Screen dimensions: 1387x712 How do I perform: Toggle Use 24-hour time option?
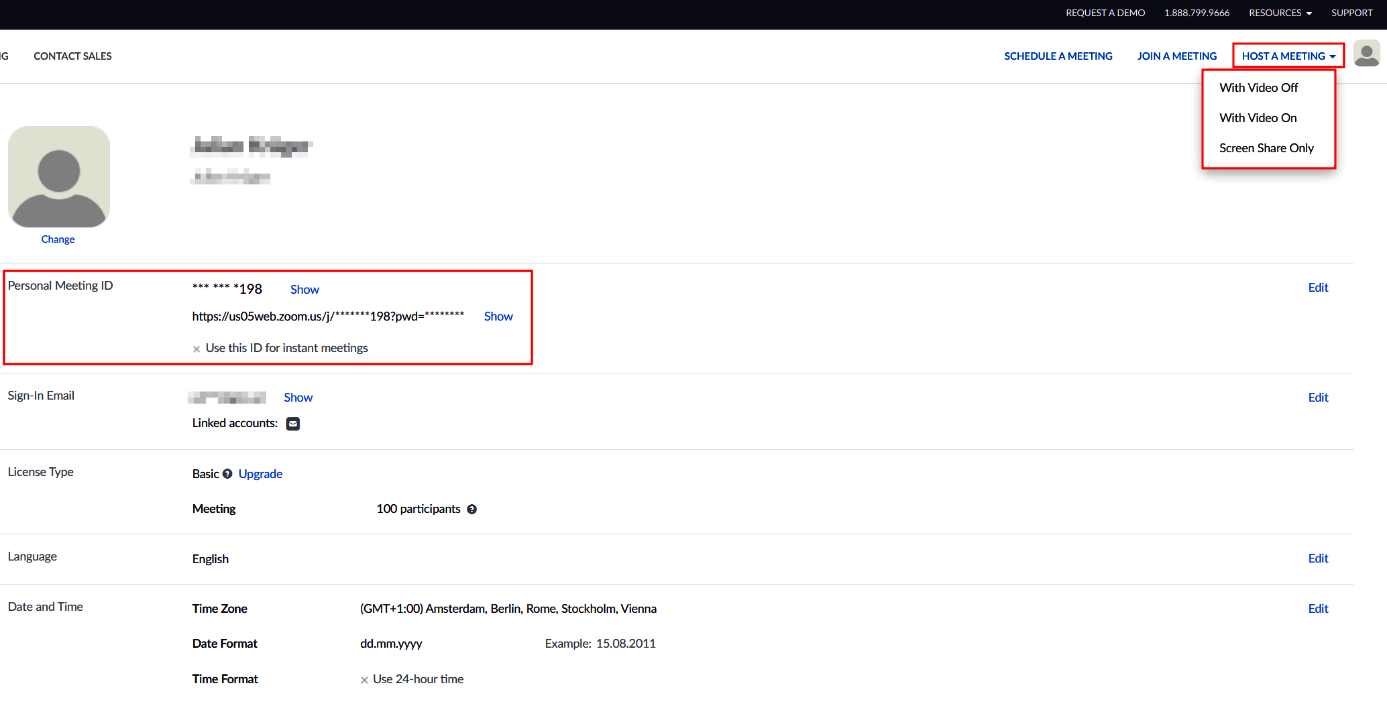coord(365,680)
